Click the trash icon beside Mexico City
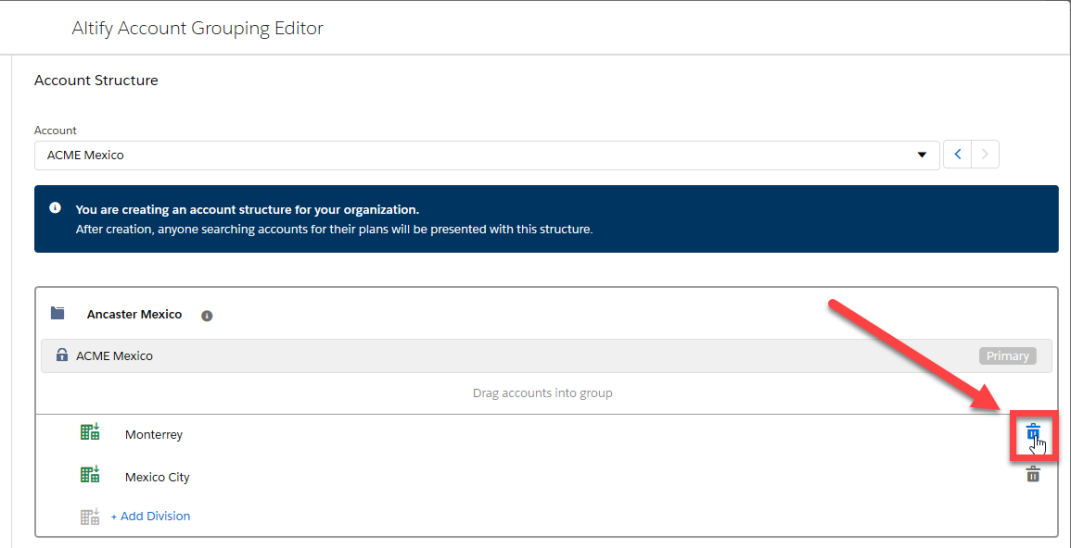Image resolution: width=1071 pixels, height=548 pixels. [x=1033, y=474]
